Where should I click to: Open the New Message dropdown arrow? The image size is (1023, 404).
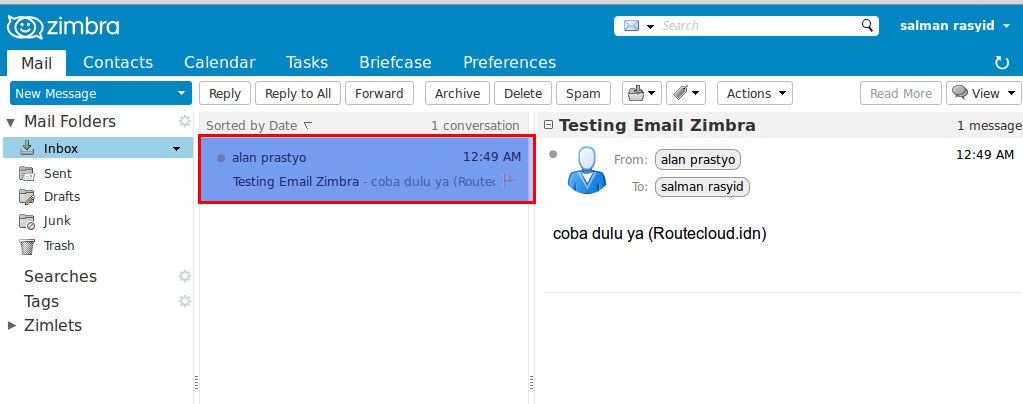(181, 93)
